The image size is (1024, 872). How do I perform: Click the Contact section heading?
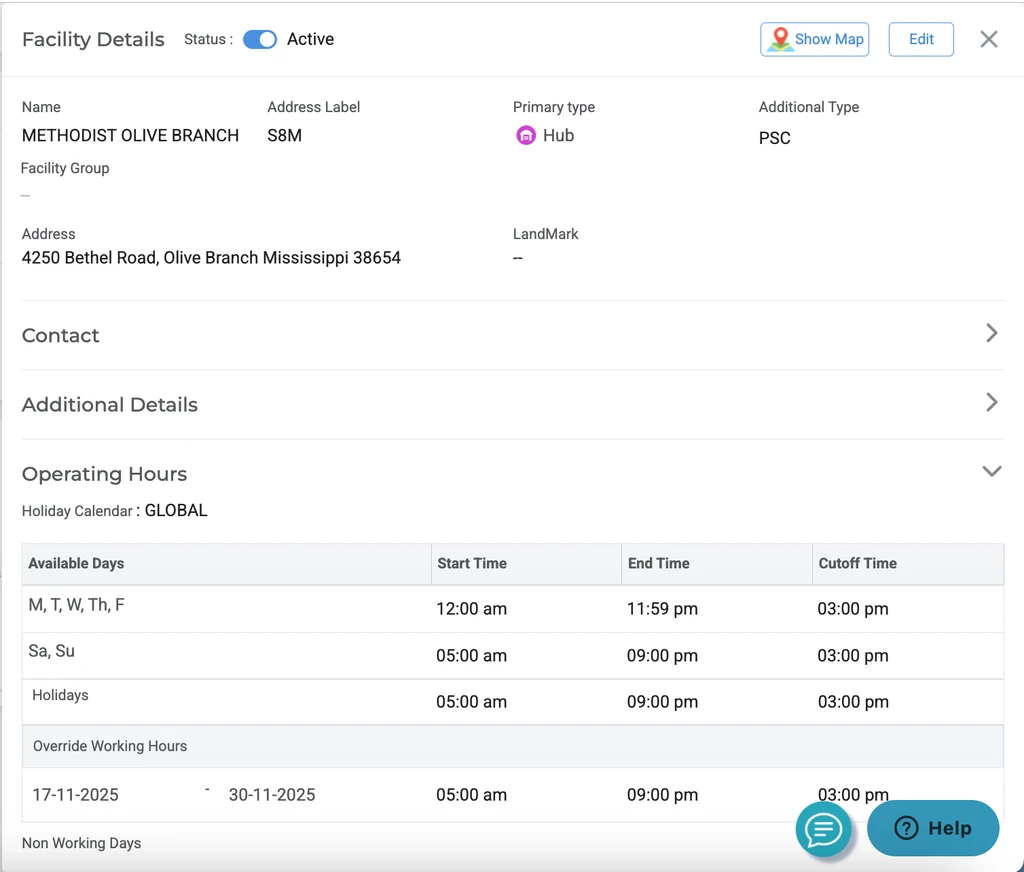coord(61,336)
